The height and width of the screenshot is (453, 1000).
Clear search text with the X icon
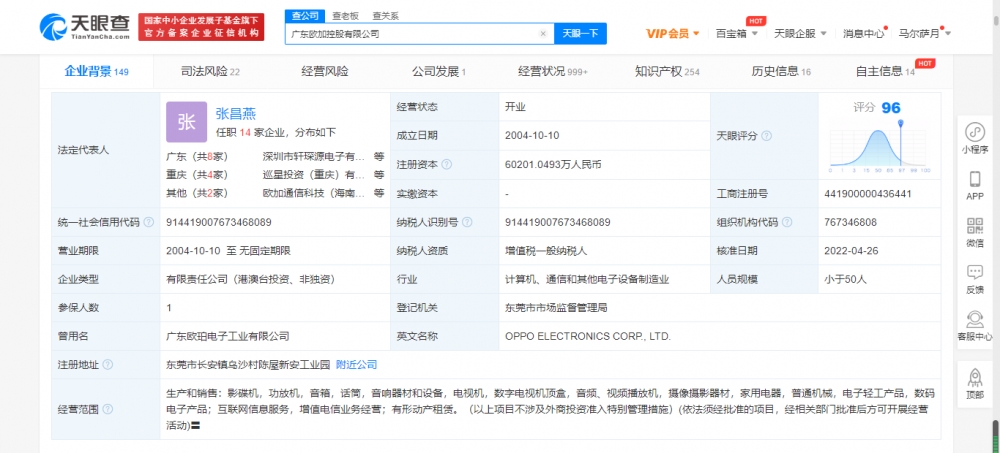pyautogui.click(x=543, y=33)
